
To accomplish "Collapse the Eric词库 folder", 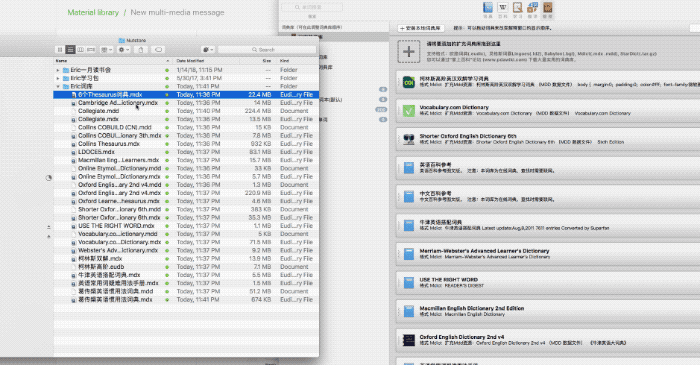I will click(x=58, y=87).
